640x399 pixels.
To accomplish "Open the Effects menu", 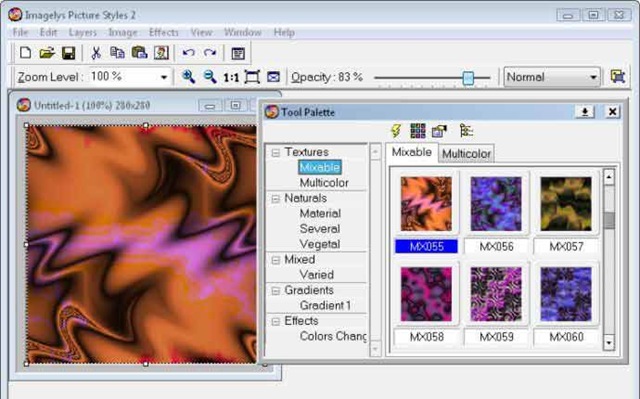I will tap(164, 32).
